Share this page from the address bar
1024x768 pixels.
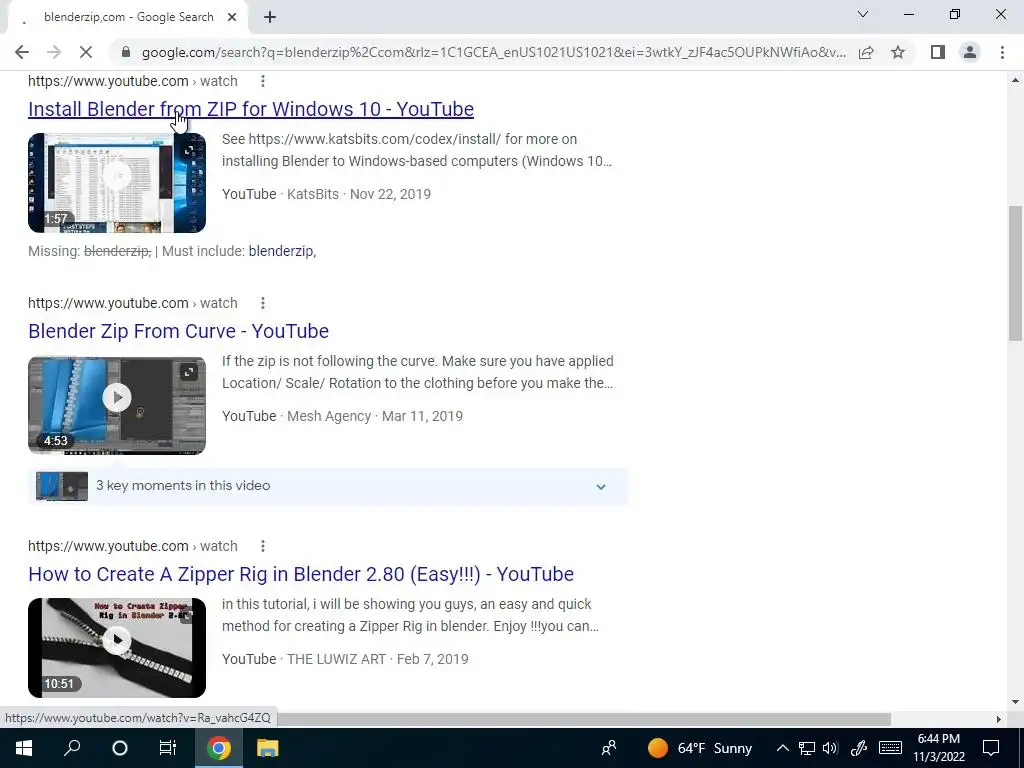point(866,52)
